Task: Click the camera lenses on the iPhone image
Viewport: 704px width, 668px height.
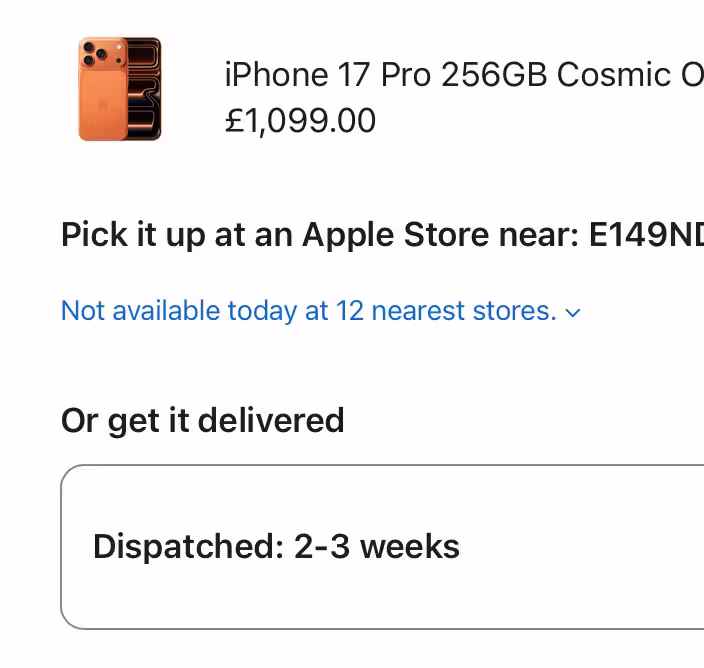Action: point(96,54)
